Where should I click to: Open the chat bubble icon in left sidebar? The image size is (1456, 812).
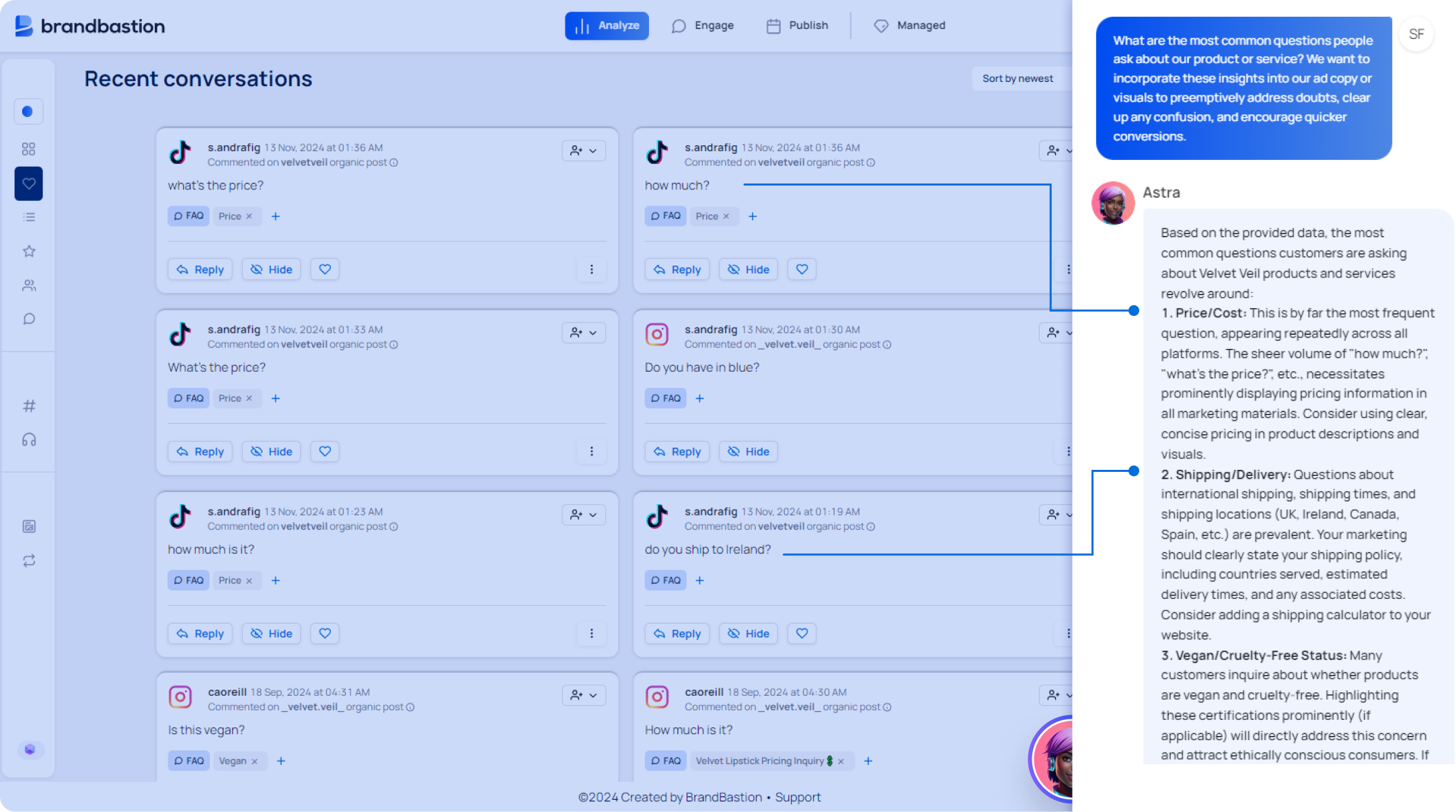click(x=28, y=318)
